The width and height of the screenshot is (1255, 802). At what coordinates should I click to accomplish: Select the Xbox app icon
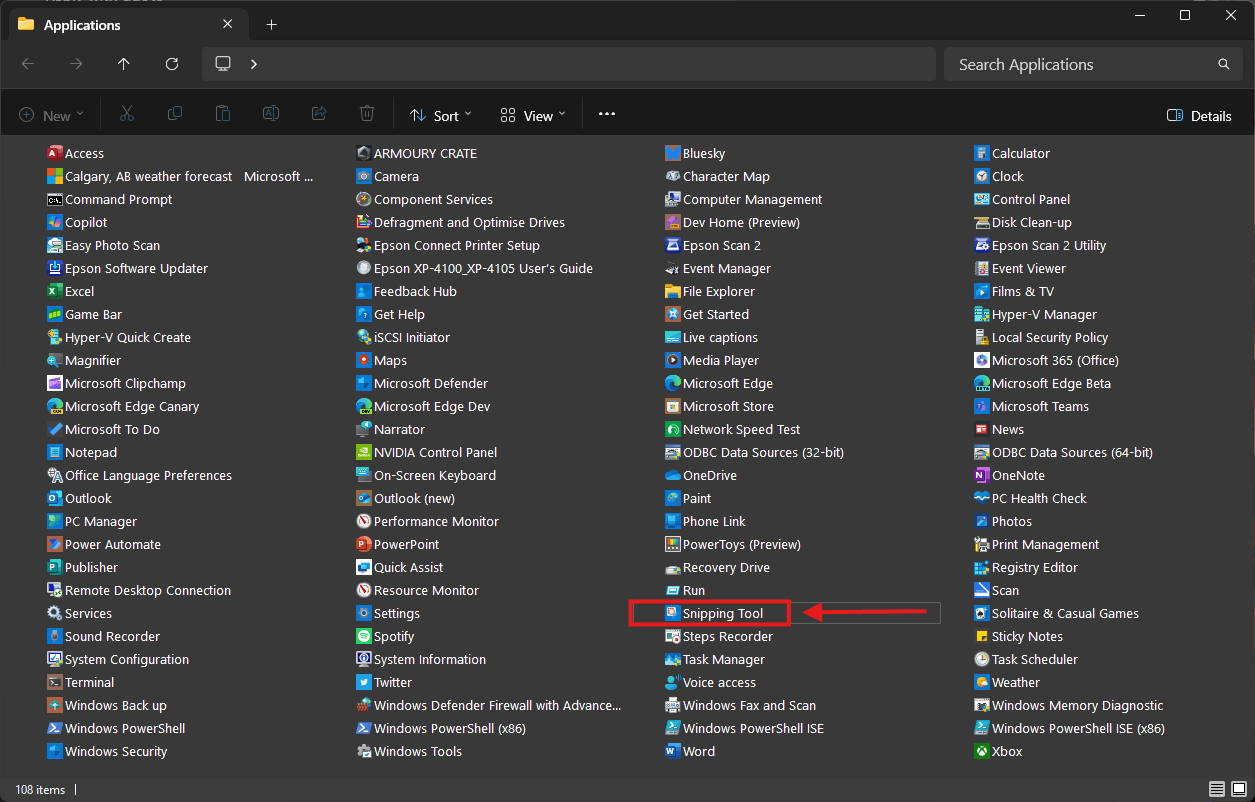(983, 751)
